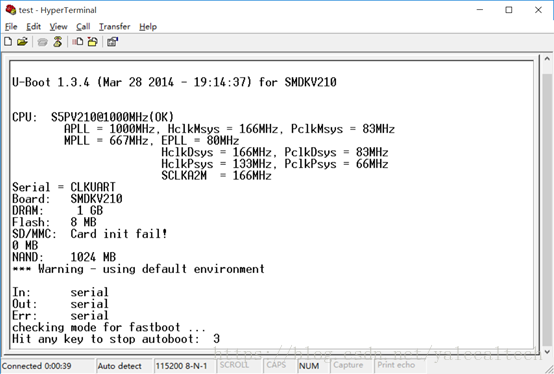Click the 'test - HyperTerminal' window title text
Image resolution: width=554 pixels, height=374 pixels.
point(57,10)
